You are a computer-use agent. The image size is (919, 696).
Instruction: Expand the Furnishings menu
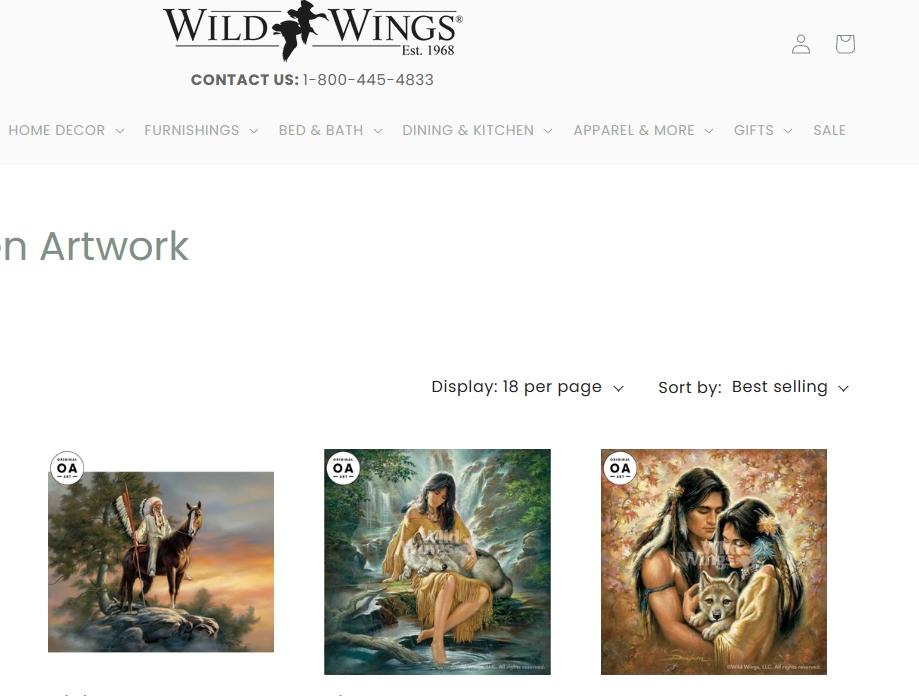(201, 130)
